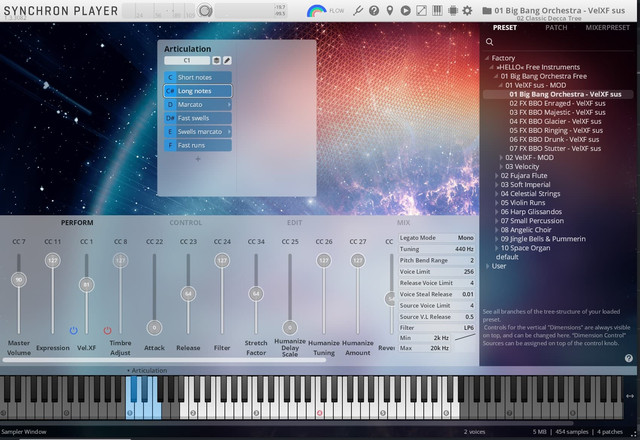Open the wrench tools icon
Viewport: 640px width, 440px height.
coord(358,11)
